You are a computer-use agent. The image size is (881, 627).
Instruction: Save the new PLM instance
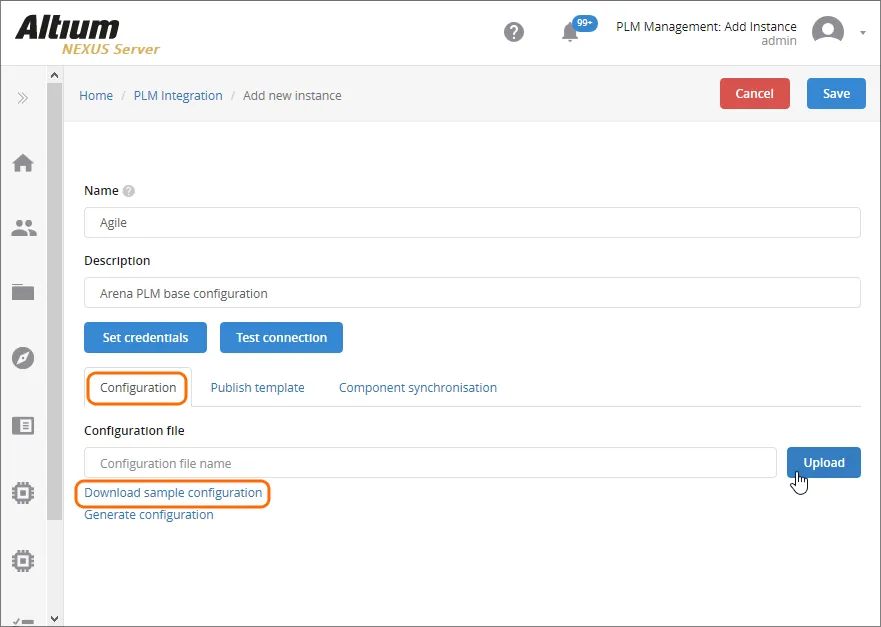(x=836, y=93)
